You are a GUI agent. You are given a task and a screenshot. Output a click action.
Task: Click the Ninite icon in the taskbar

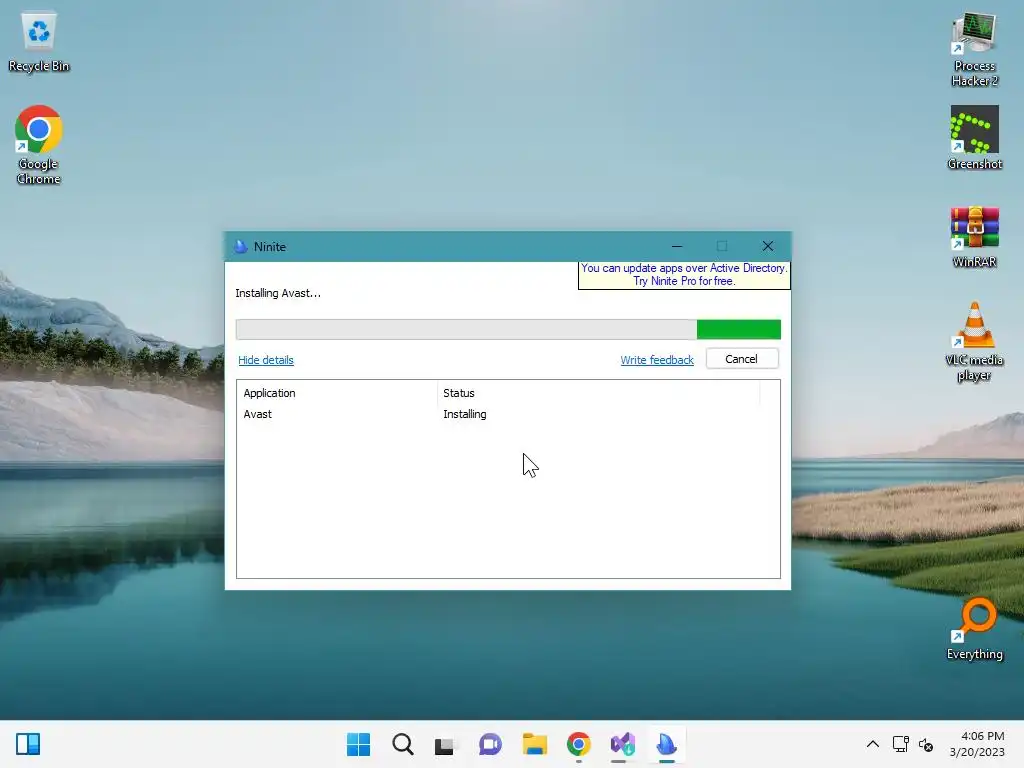(667, 744)
